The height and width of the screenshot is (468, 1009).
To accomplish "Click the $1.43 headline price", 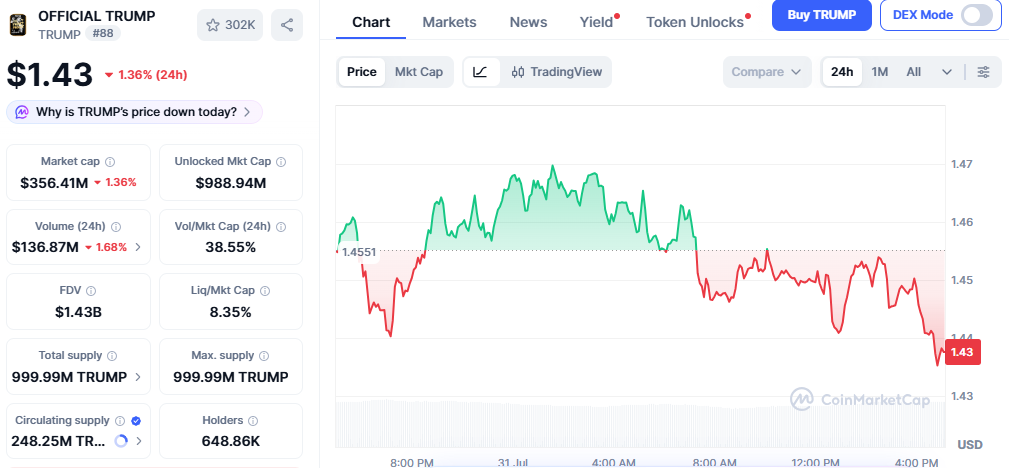I will coord(50,75).
